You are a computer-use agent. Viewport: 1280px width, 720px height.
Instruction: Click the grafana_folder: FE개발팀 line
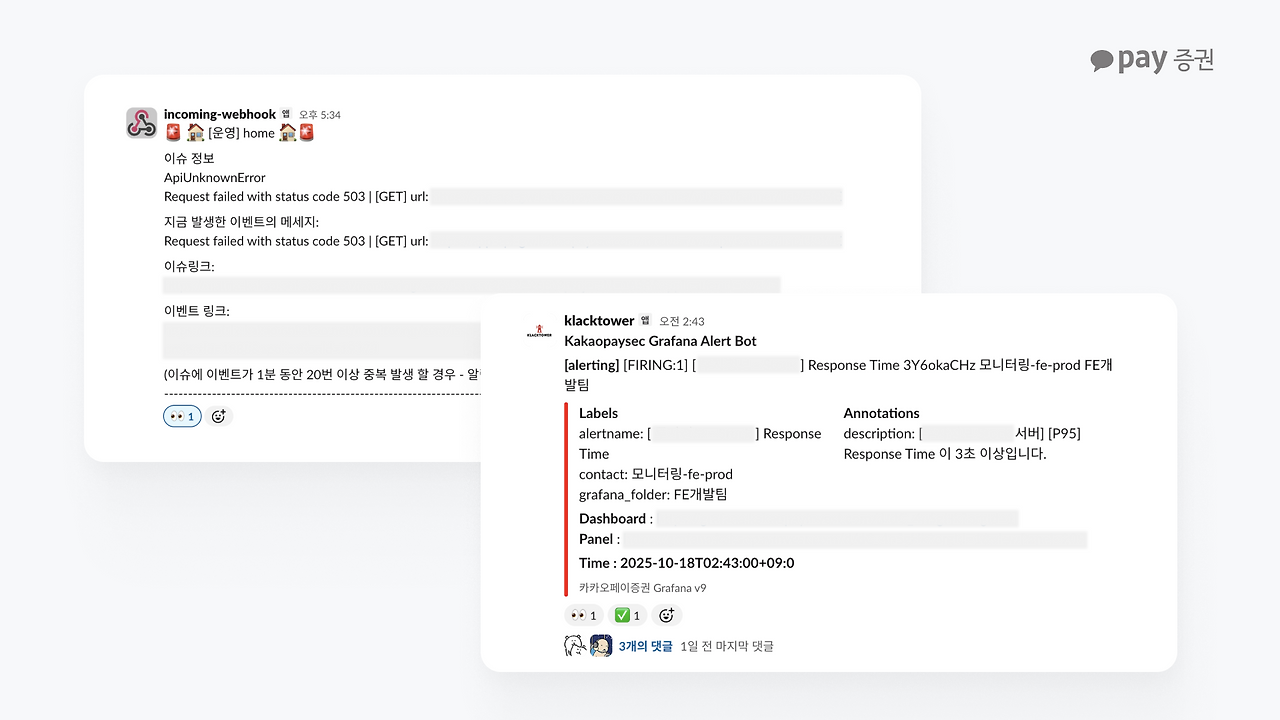653,494
